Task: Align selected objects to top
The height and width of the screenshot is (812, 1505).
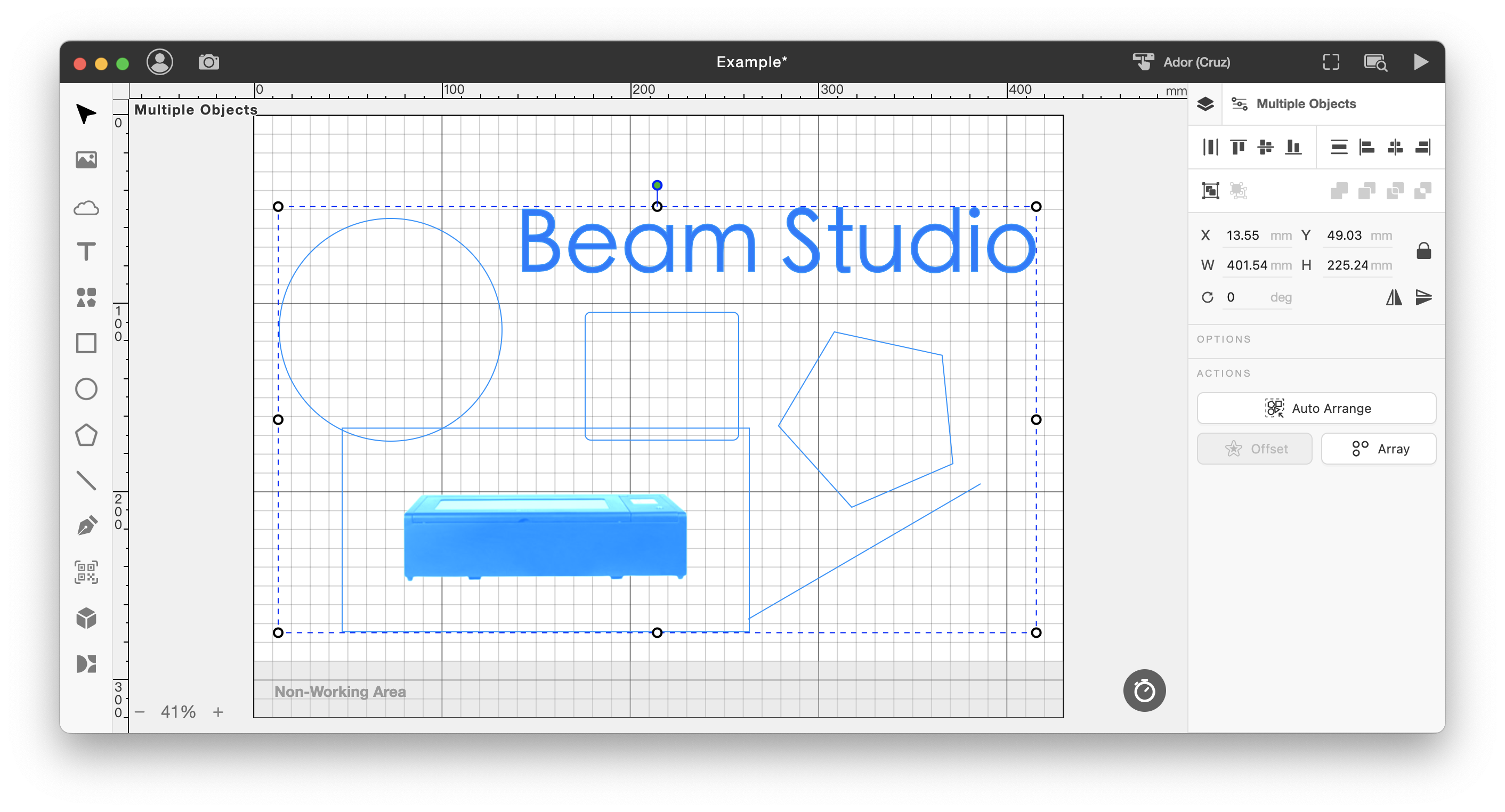Action: point(1238,147)
